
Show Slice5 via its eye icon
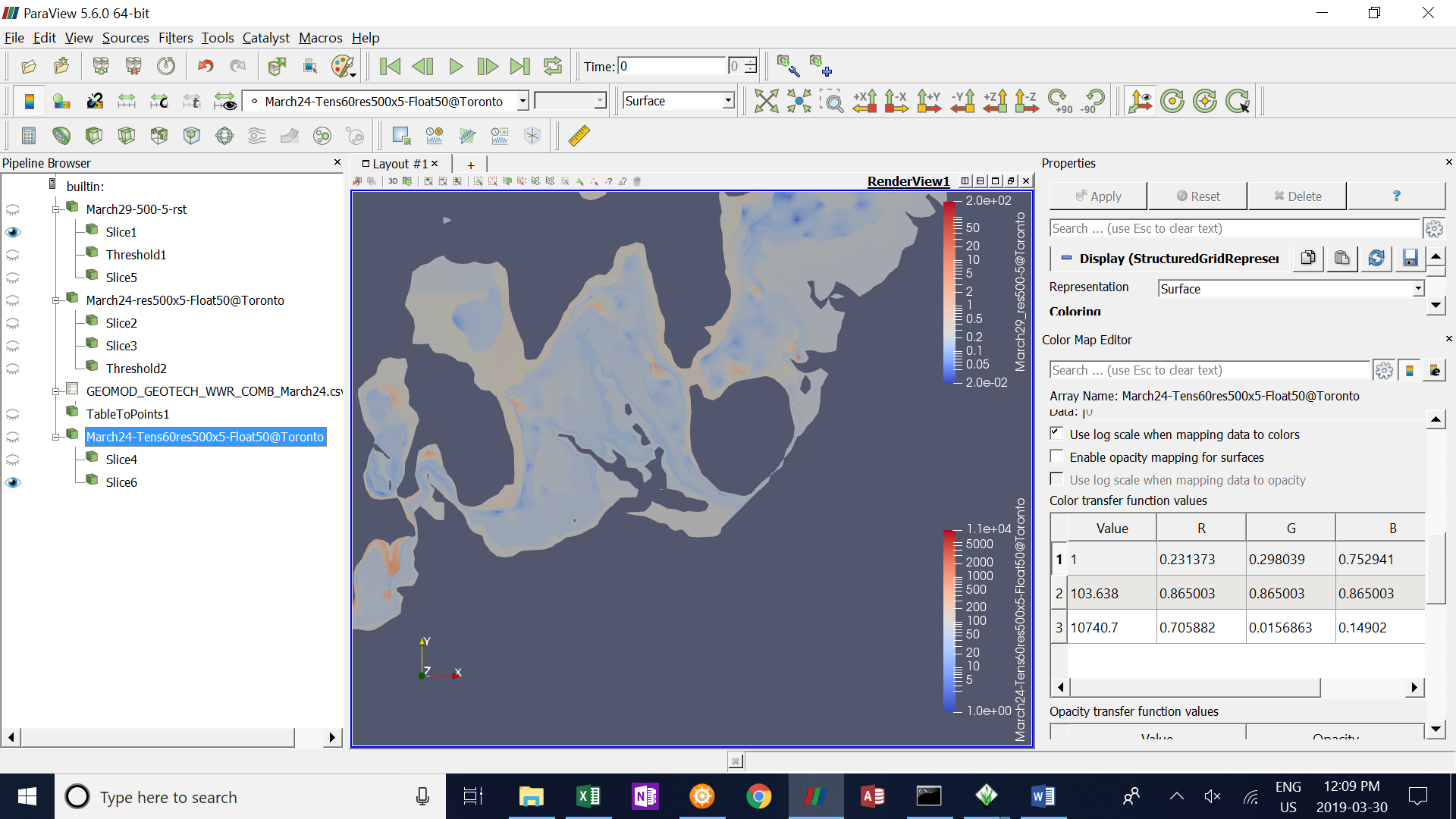tap(13, 278)
